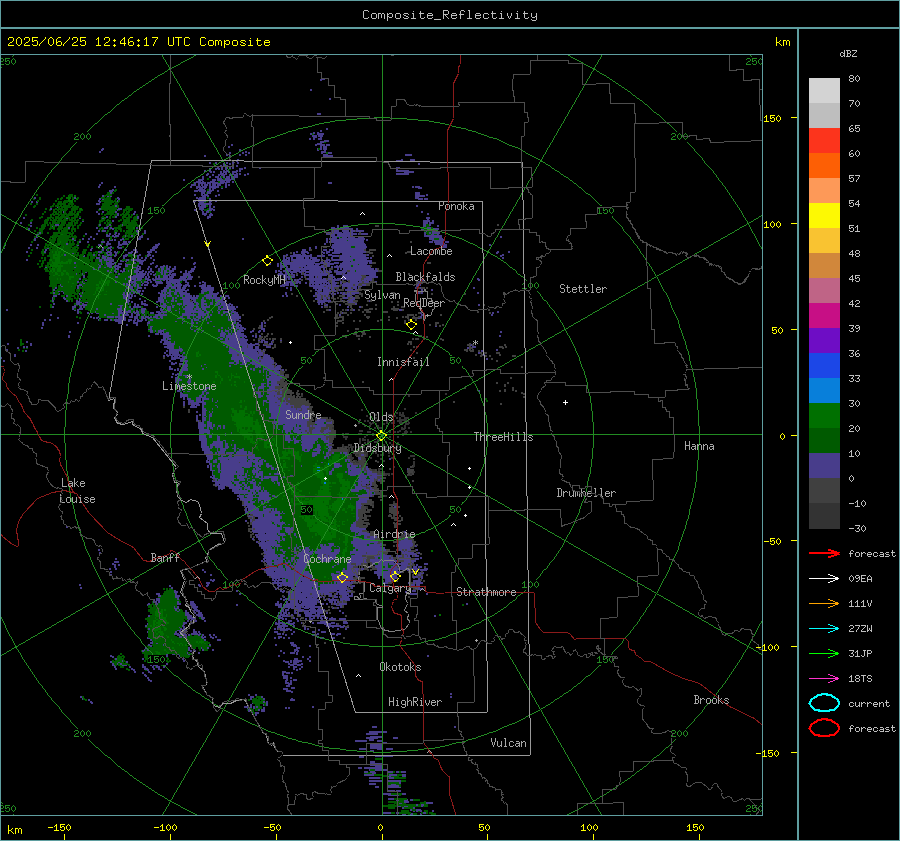This screenshot has height=841, width=900.
Task: Click the -100 tick on bottom axis
Action: coord(166,827)
